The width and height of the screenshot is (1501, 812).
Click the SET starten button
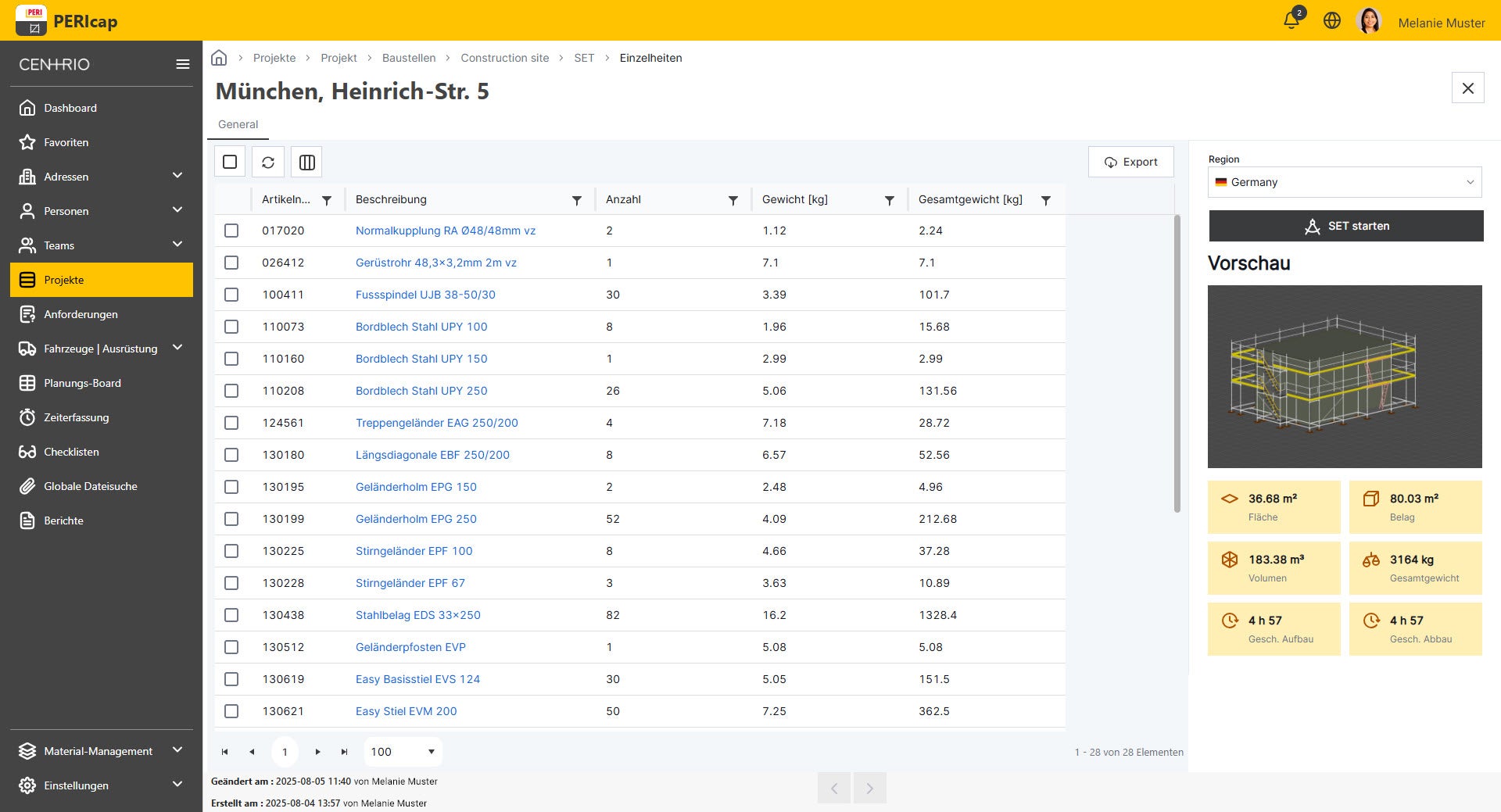click(1345, 226)
